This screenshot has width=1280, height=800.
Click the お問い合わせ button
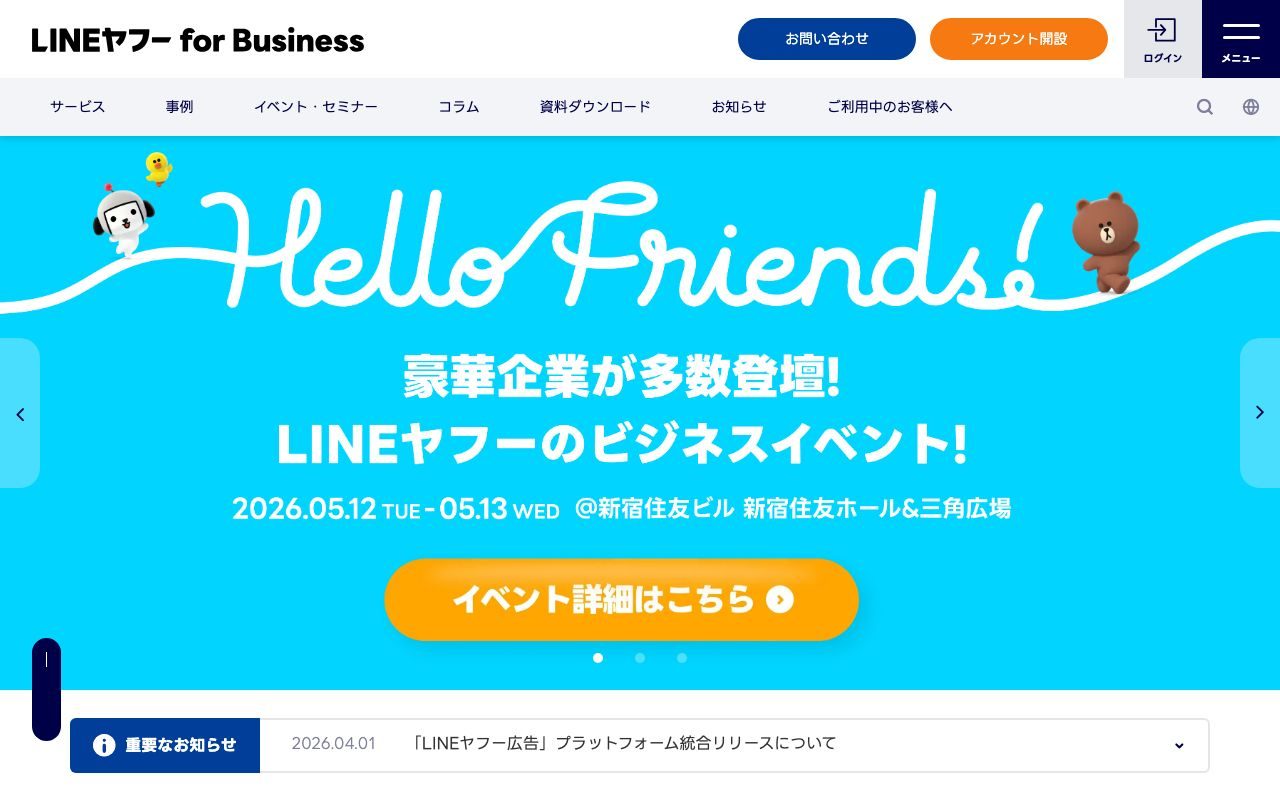827,39
